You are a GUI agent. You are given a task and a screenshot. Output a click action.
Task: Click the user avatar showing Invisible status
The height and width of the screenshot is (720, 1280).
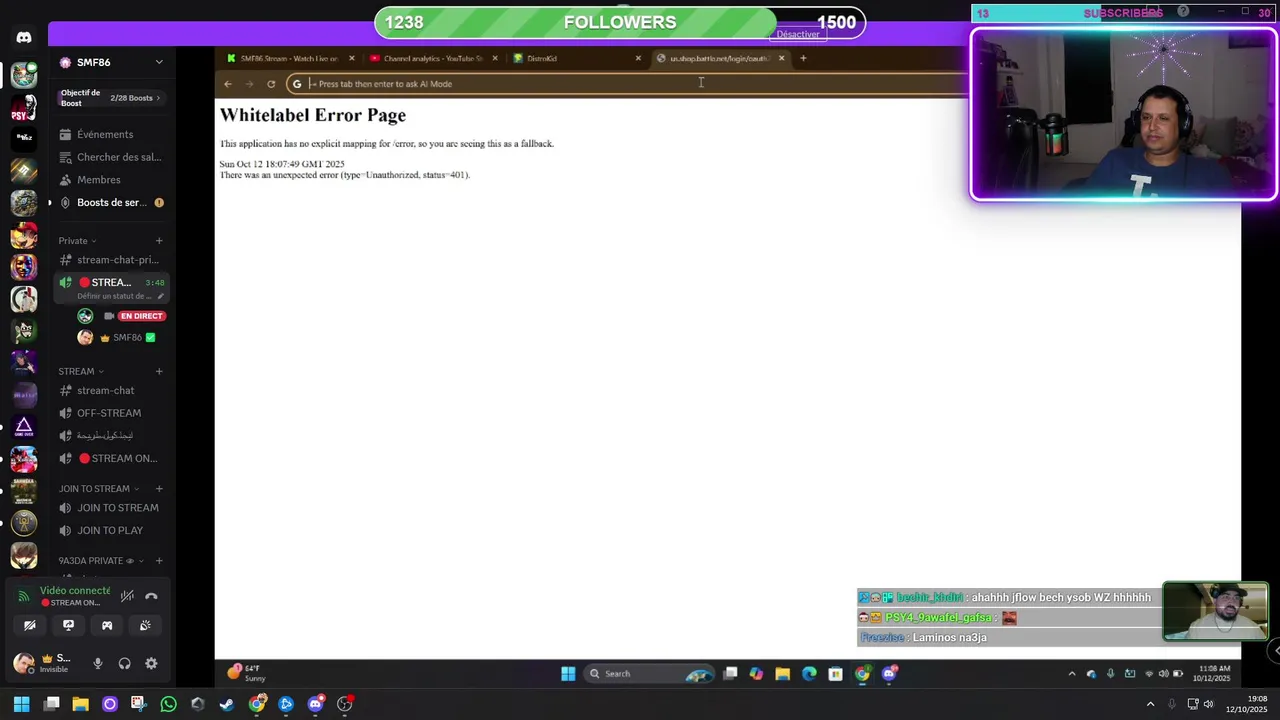point(23,663)
